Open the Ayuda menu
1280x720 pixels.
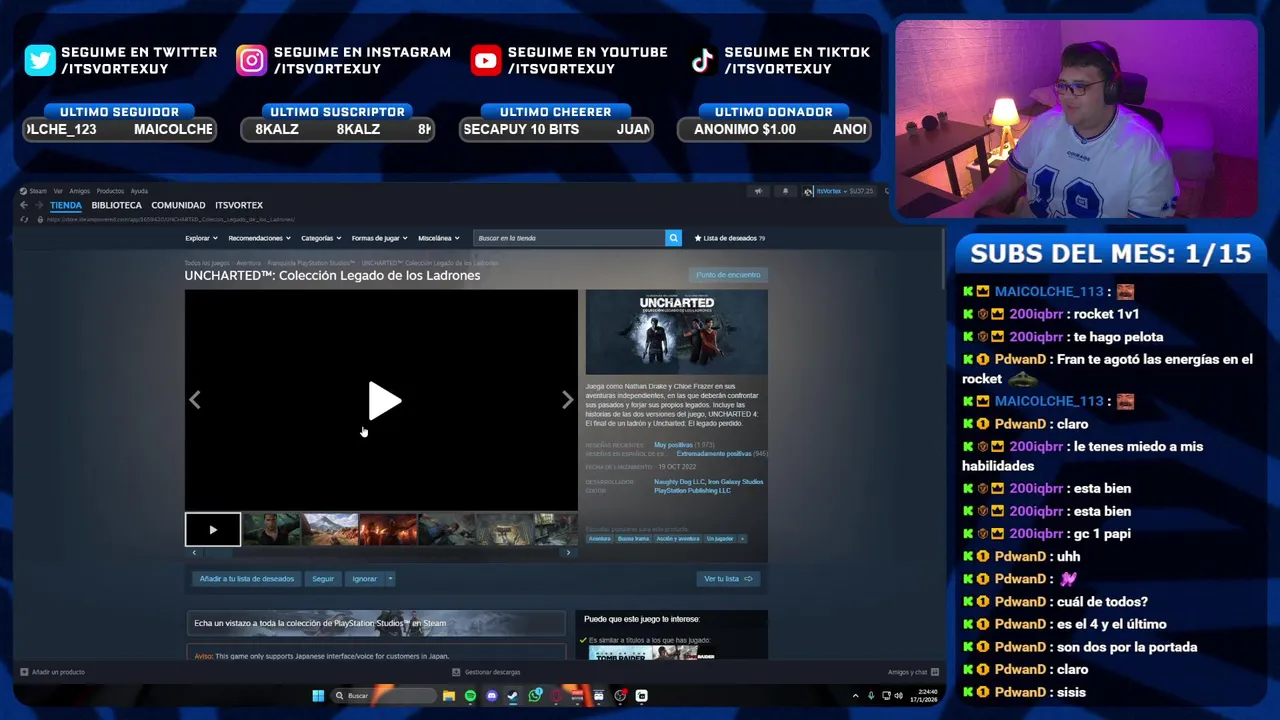[x=139, y=191]
